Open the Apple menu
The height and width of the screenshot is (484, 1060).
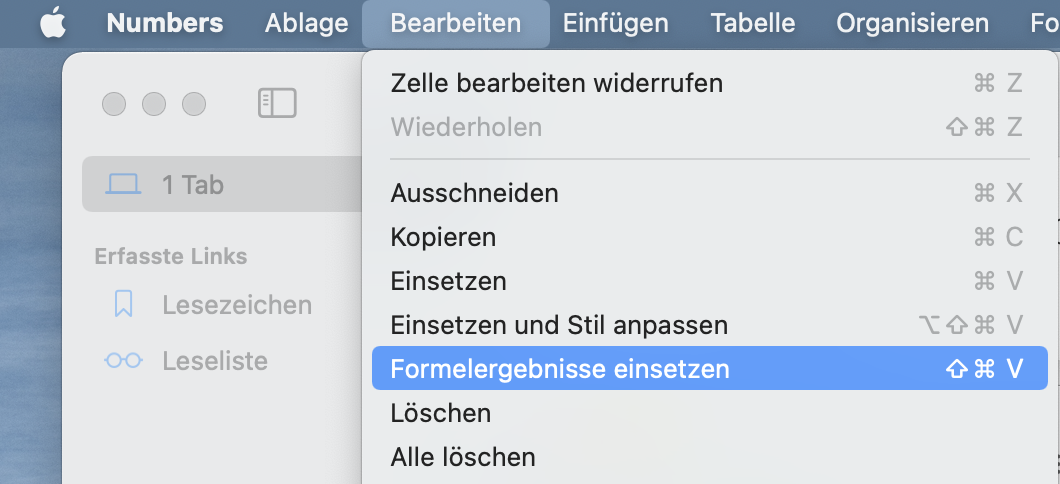pyautogui.click(x=52, y=23)
